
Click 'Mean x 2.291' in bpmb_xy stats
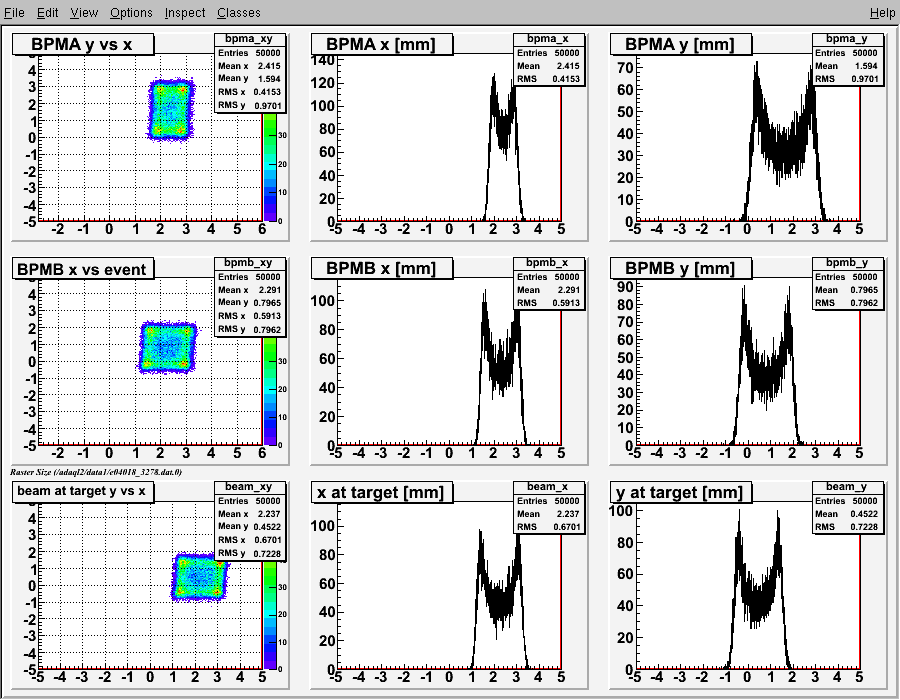point(249,290)
